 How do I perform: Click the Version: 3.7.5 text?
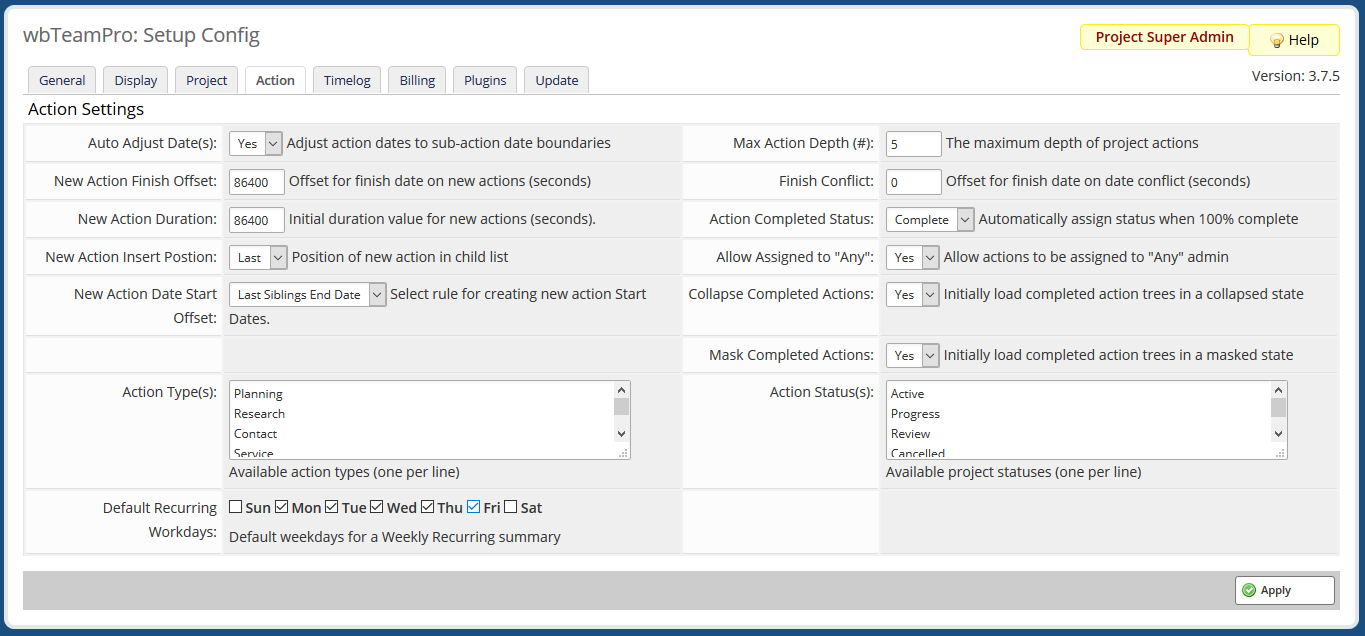point(1295,76)
